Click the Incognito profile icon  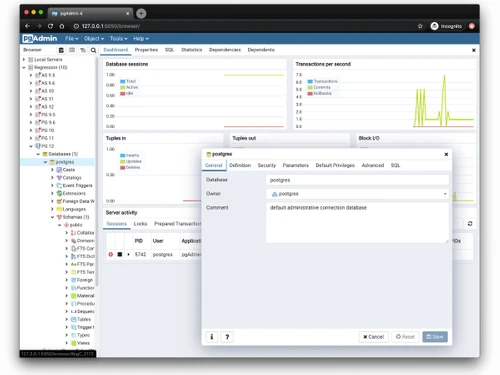click(x=434, y=26)
